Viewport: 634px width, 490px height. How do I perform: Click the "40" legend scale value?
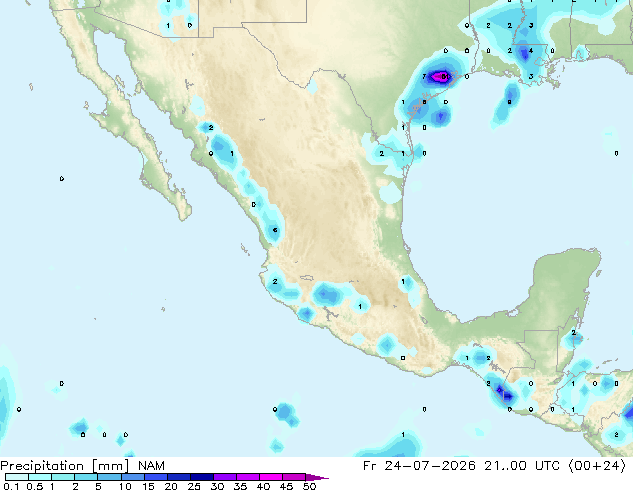click(263, 486)
